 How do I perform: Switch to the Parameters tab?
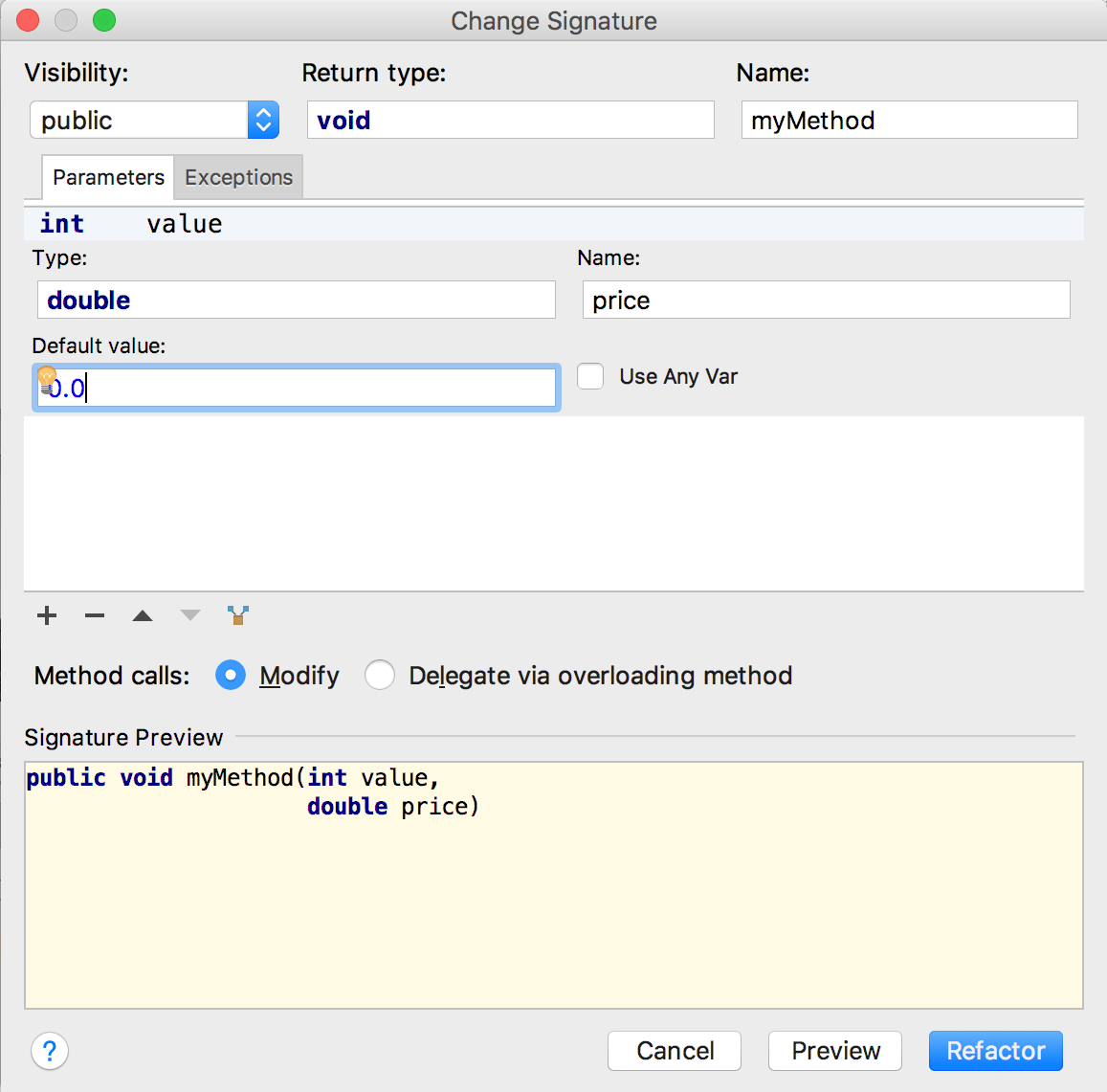coord(107,177)
